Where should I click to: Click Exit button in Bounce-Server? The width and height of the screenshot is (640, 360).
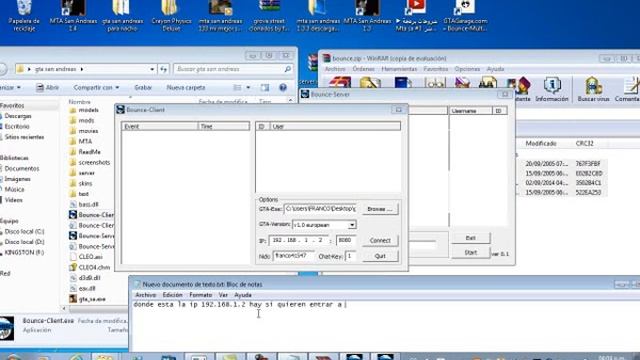[x=470, y=238]
